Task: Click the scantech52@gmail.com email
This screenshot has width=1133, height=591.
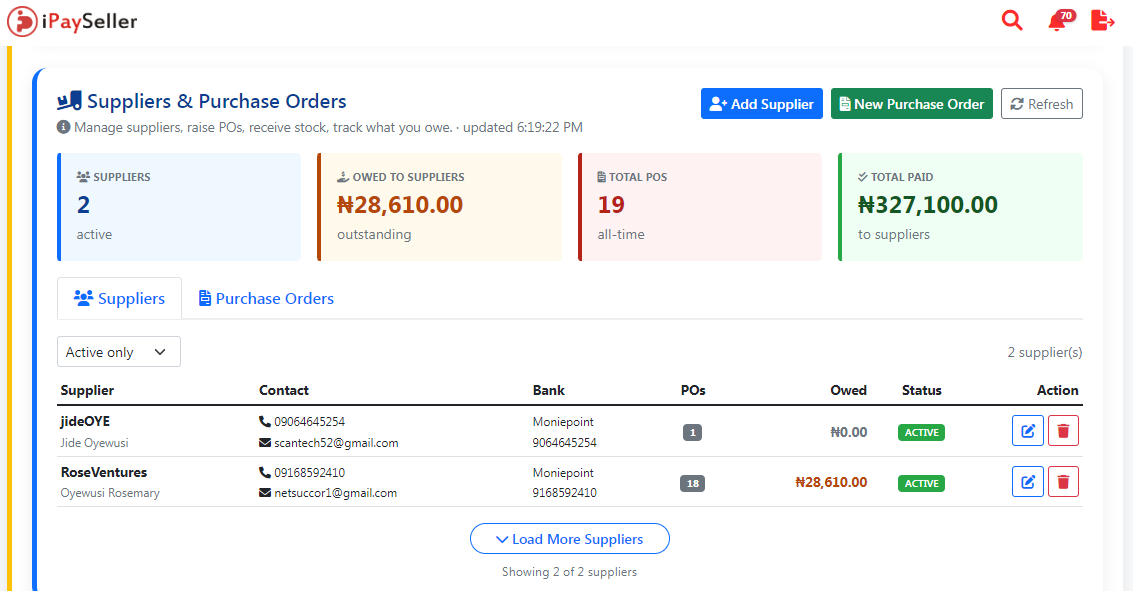Action: click(336, 443)
